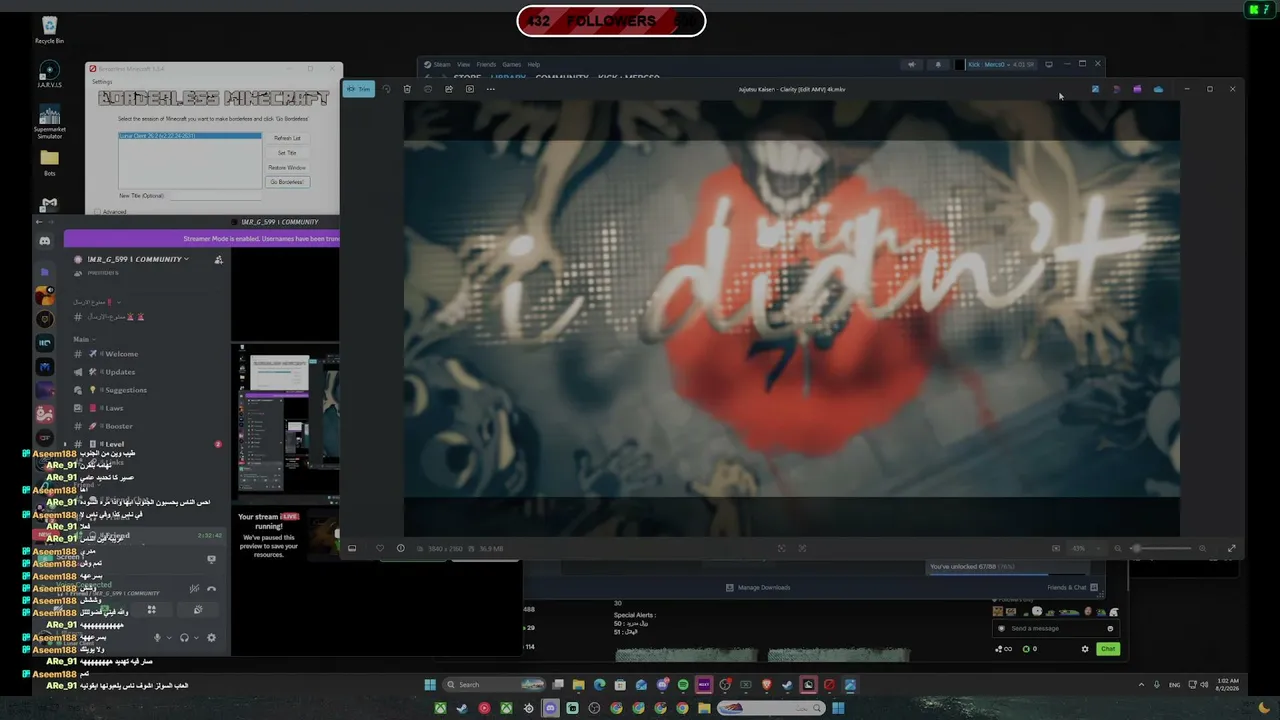Open Microsoft Edge from the taskbar
Image resolution: width=1280 pixels, height=720 pixels.
click(599, 685)
